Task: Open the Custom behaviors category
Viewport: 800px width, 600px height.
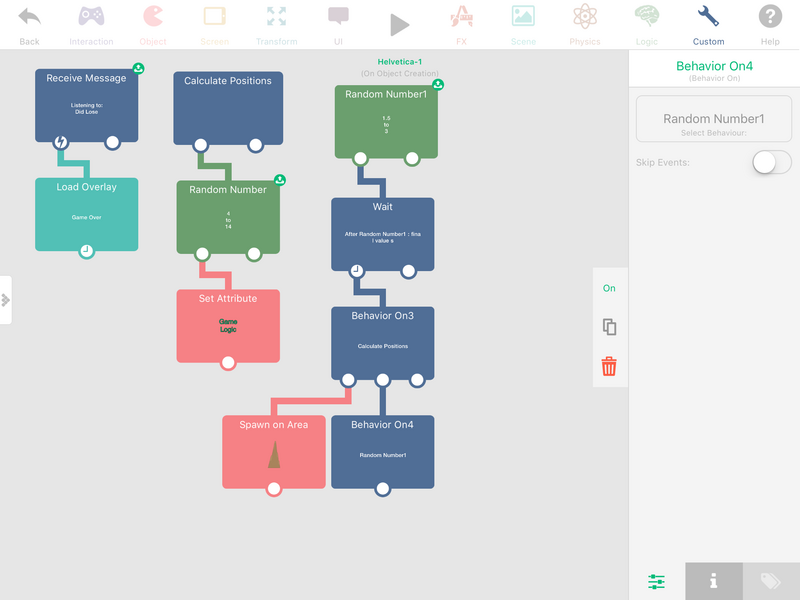Action: pyautogui.click(x=708, y=24)
